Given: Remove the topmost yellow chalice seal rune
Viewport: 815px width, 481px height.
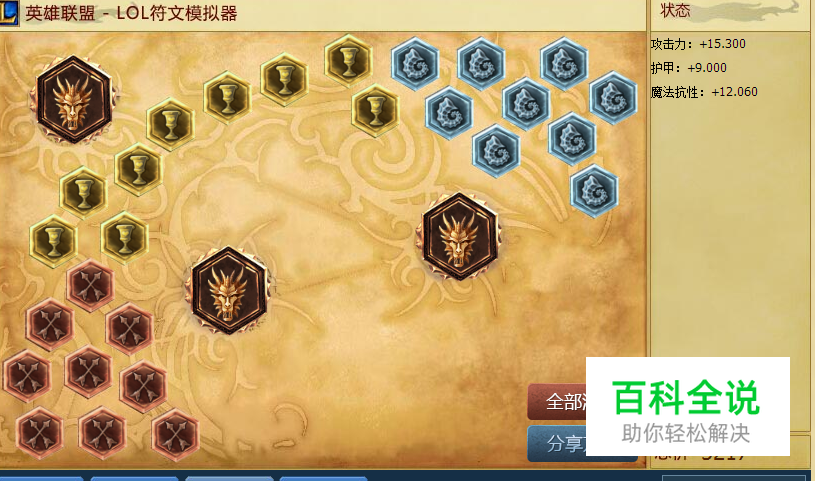Looking at the screenshot, I should point(348,60).
